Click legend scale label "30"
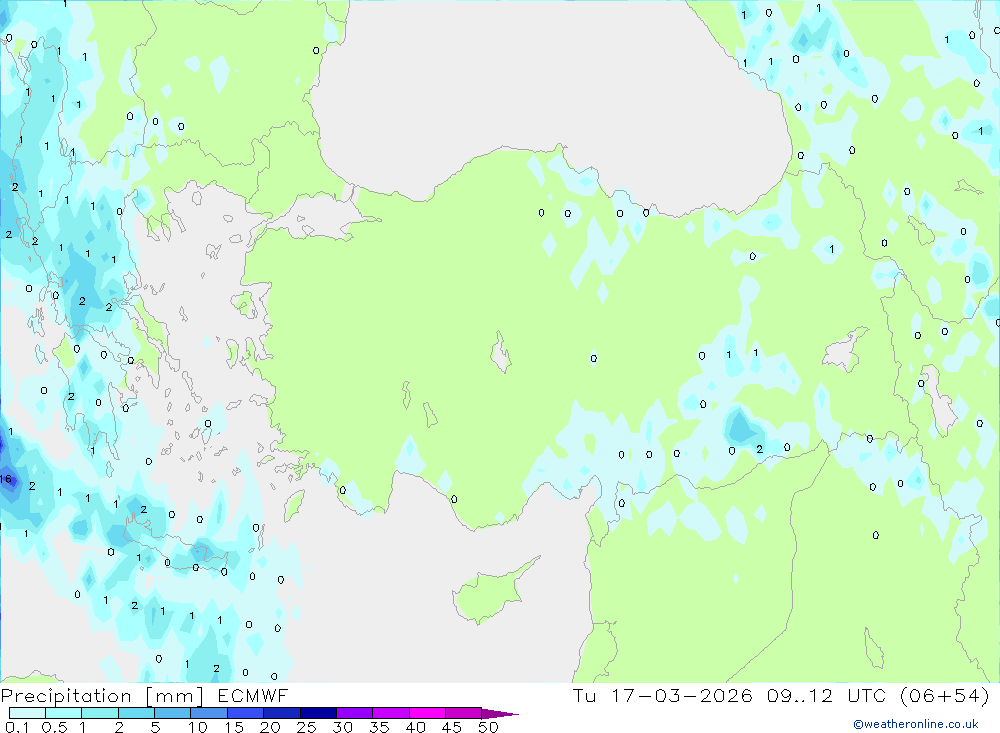This screenshot has height=733, width=1000. pos(342,727)
